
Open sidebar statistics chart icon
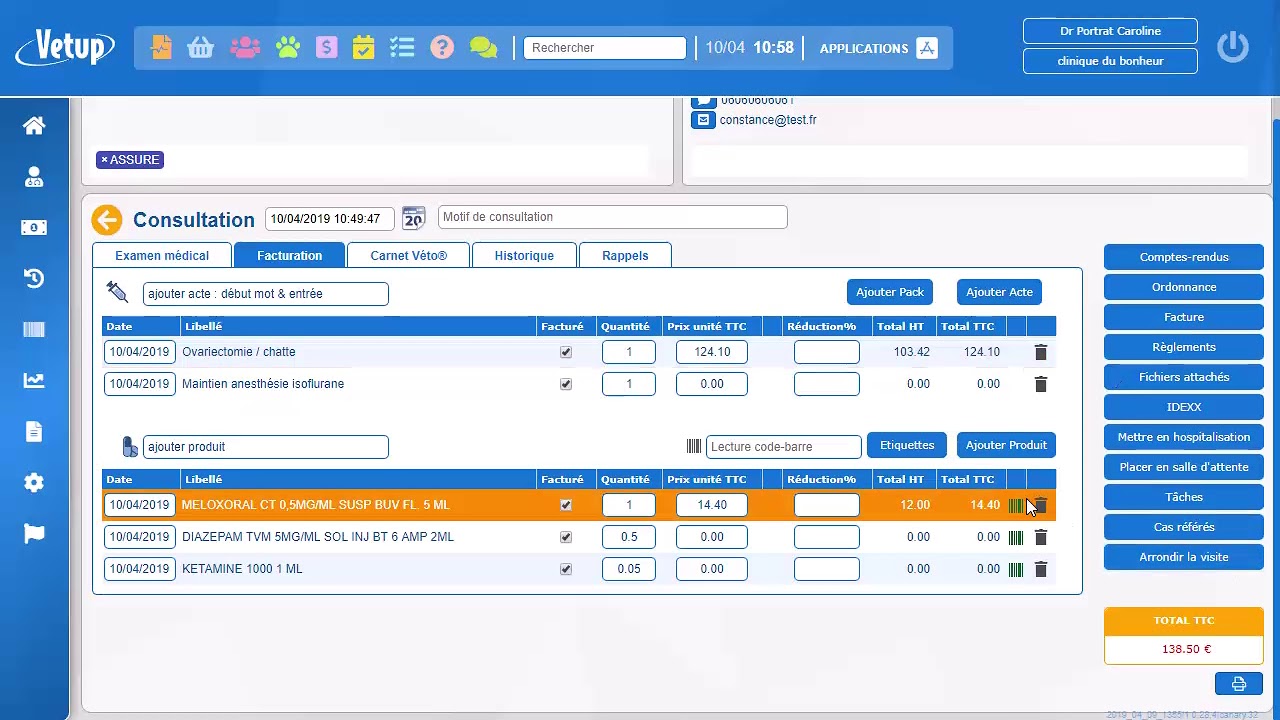click(34, 380)
